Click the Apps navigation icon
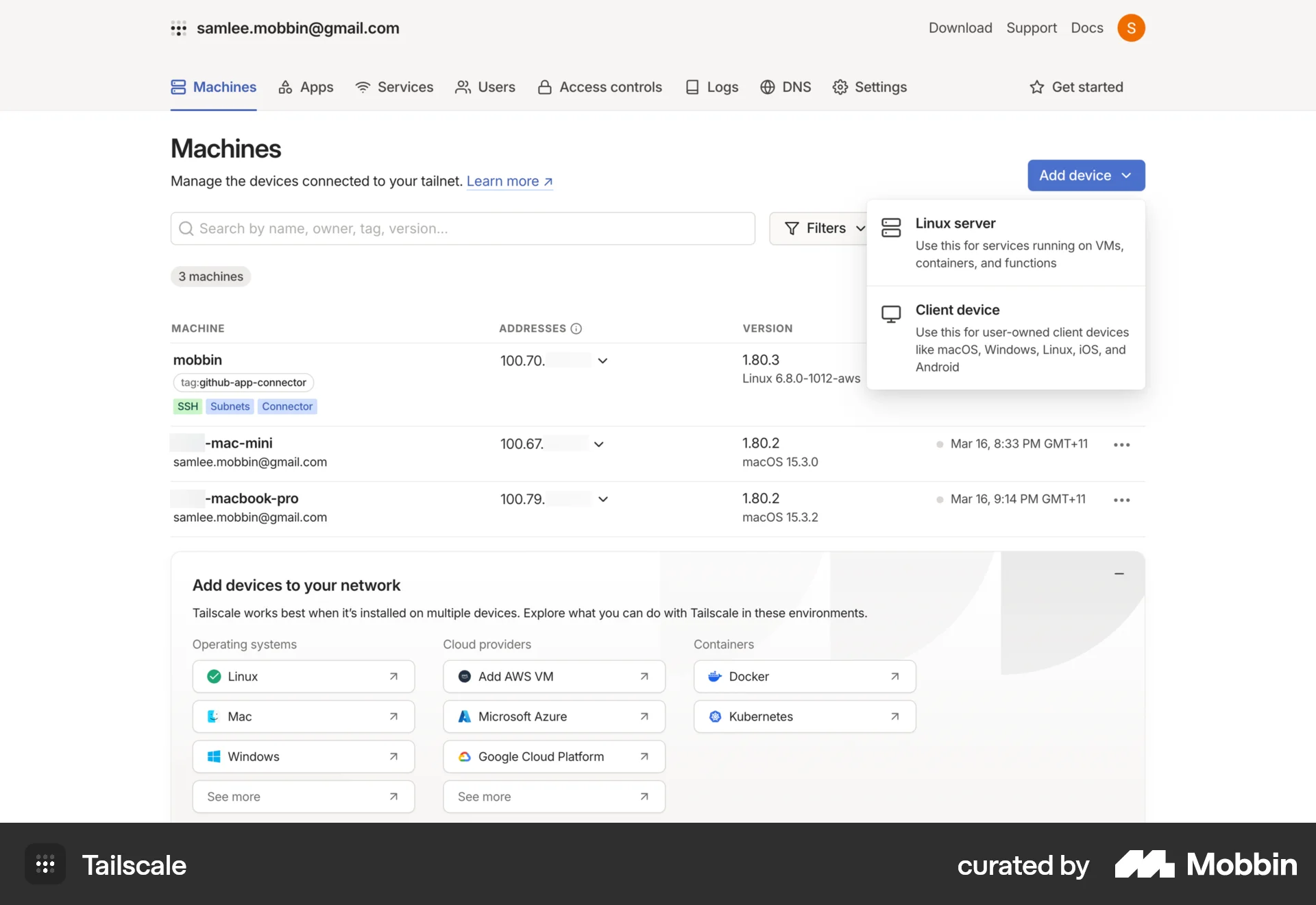This screenshot has height=905, width=1316. click(x=285, y=87)
